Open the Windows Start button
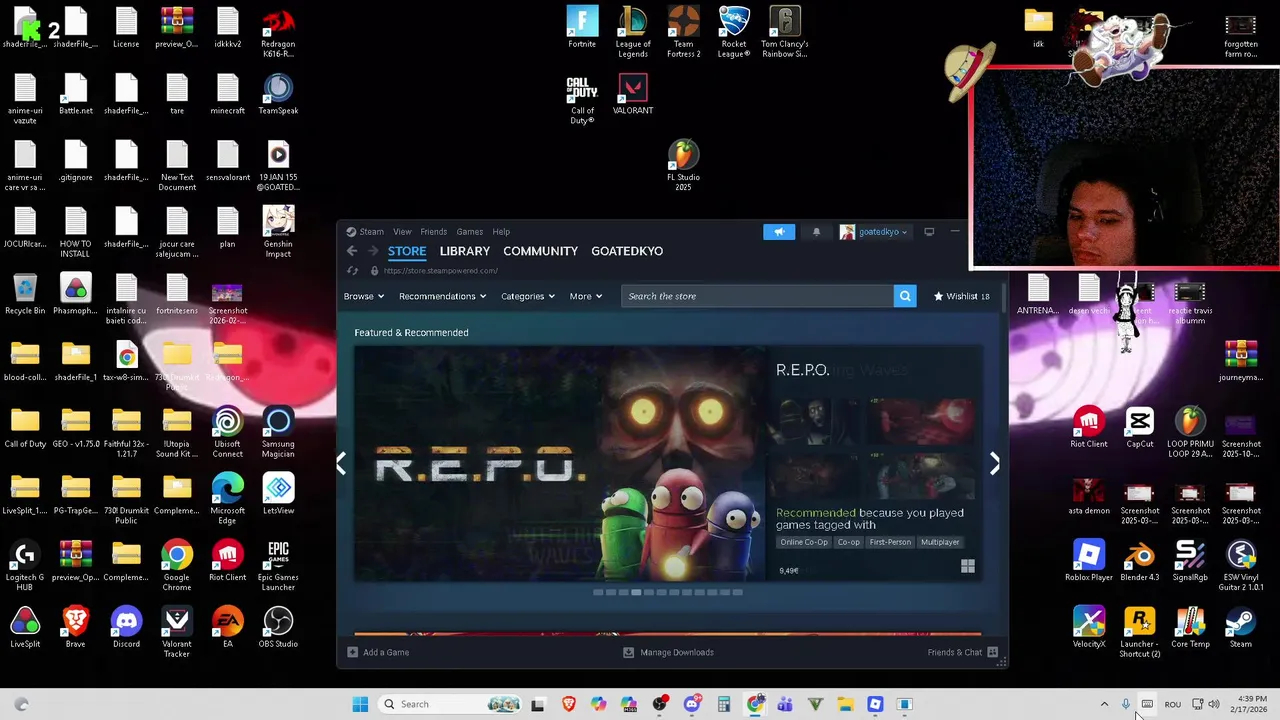The width and height of the screenshot is (1280, 720). 360,704
